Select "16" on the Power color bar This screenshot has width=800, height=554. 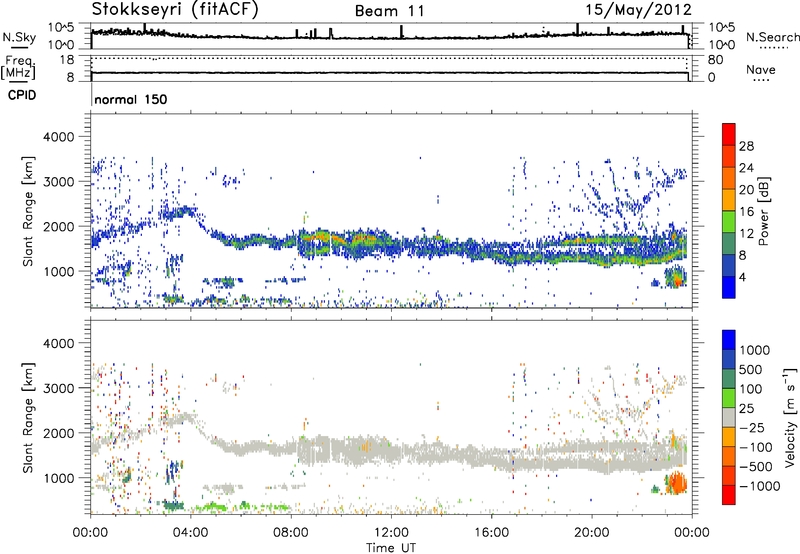pyautogui.click(x=746, y=212)
